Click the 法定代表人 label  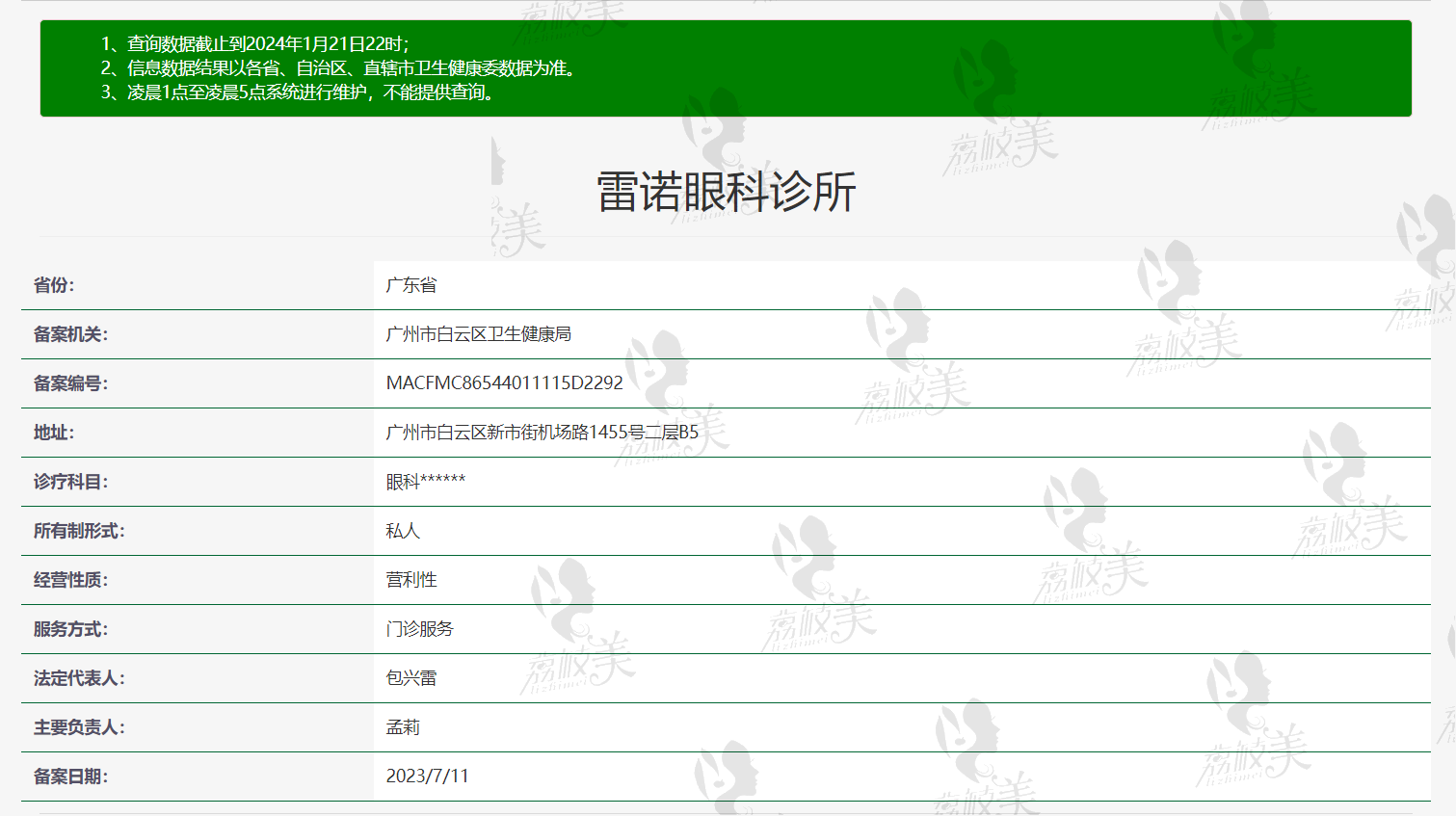(x=79, y=678)
